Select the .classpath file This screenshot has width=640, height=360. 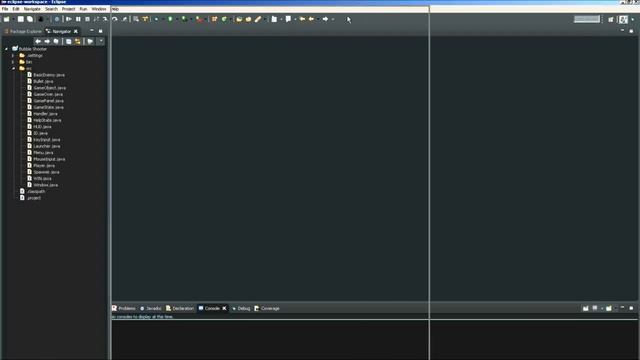click(x=33, y=191)
